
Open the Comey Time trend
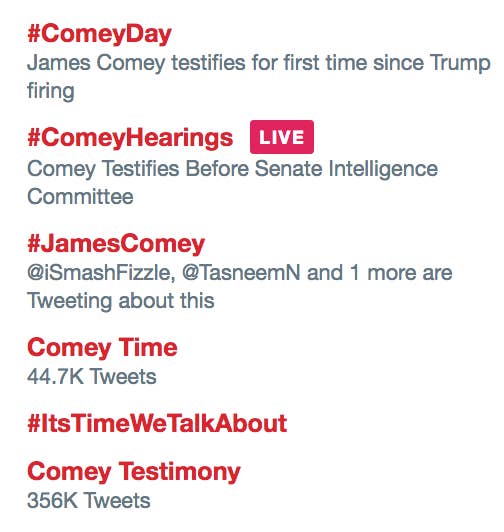click(x=102, y=348)
